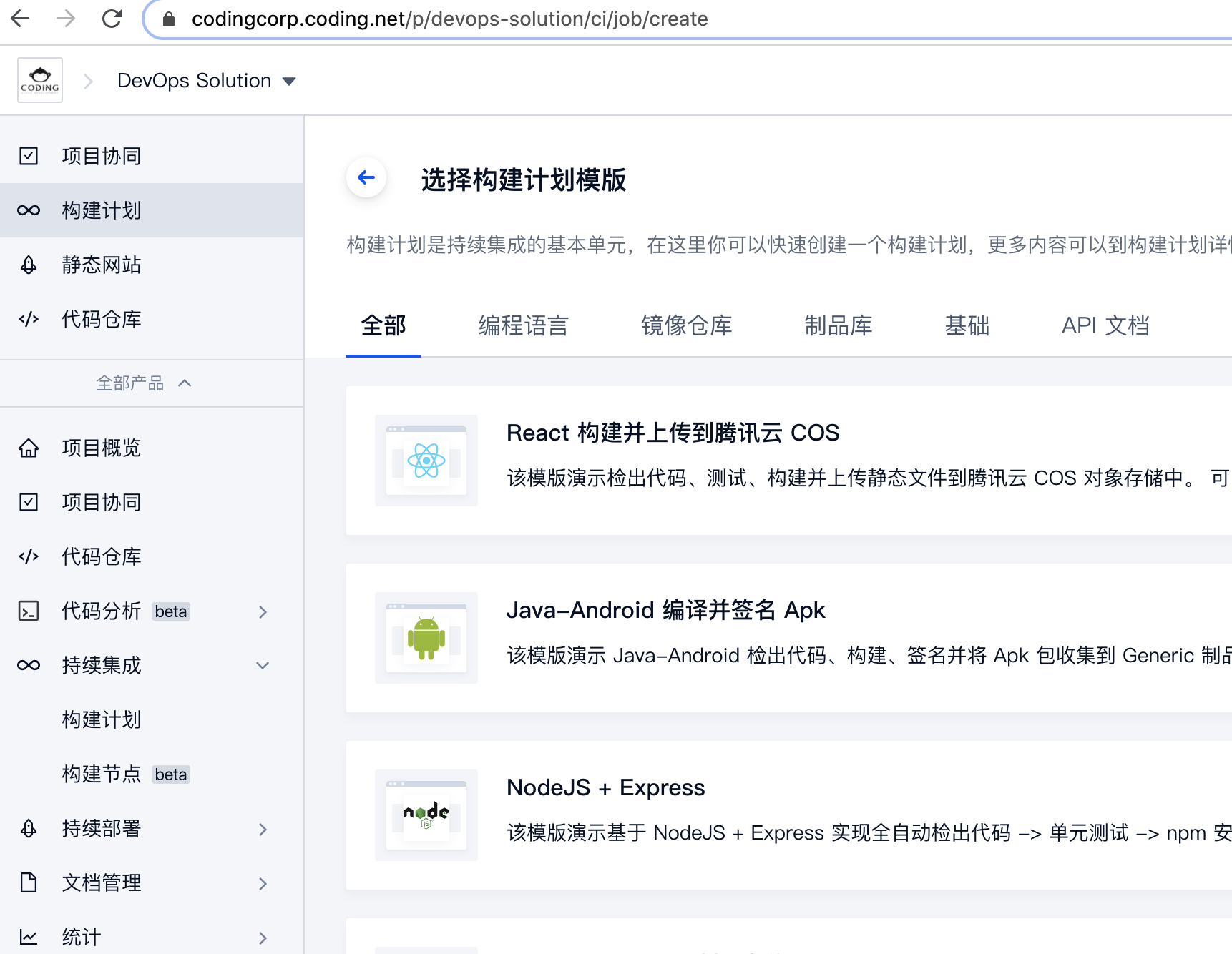Expand the 统计 chevron

pyautogui.click(x=263, y=938)
